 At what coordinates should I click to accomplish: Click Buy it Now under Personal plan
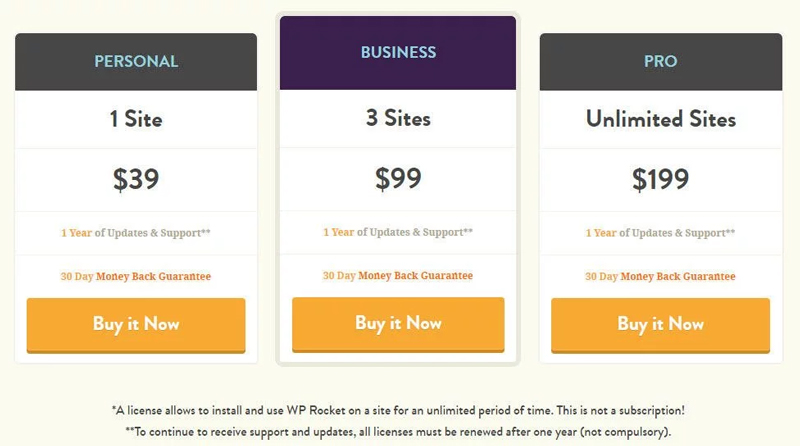[x=136, y=325]
